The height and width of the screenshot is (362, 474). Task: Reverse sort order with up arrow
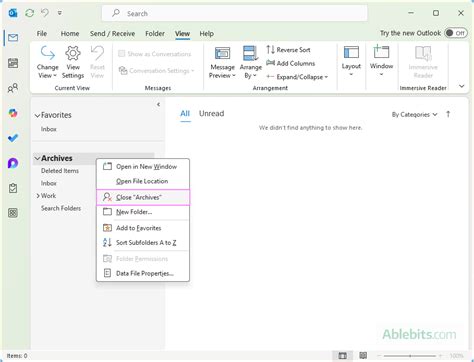[x=448, y=114]
